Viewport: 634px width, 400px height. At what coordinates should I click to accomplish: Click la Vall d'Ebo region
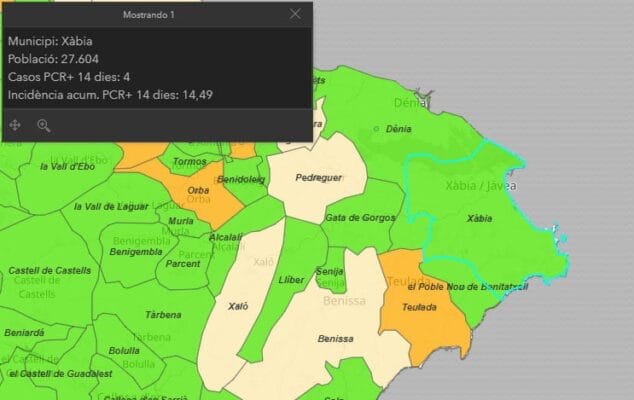[x=68, y=167]
